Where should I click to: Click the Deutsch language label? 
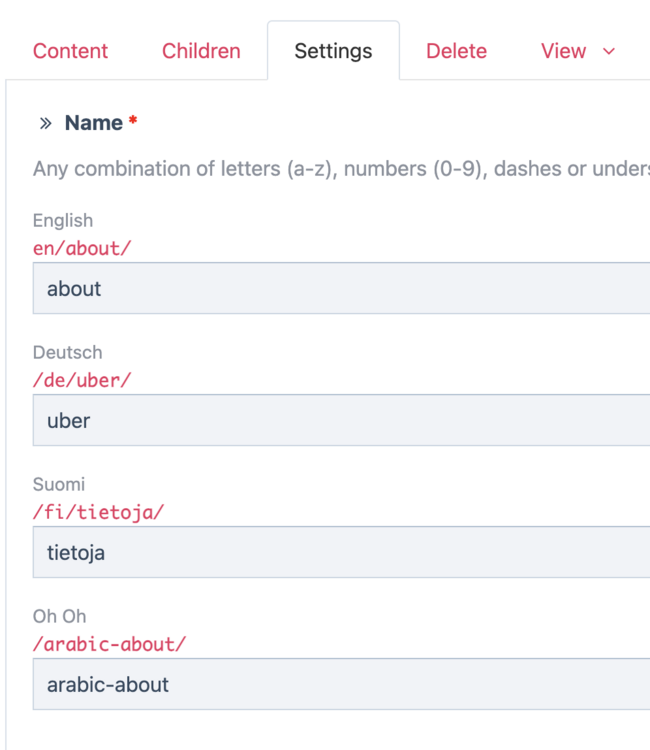click(x=67, y=352)
